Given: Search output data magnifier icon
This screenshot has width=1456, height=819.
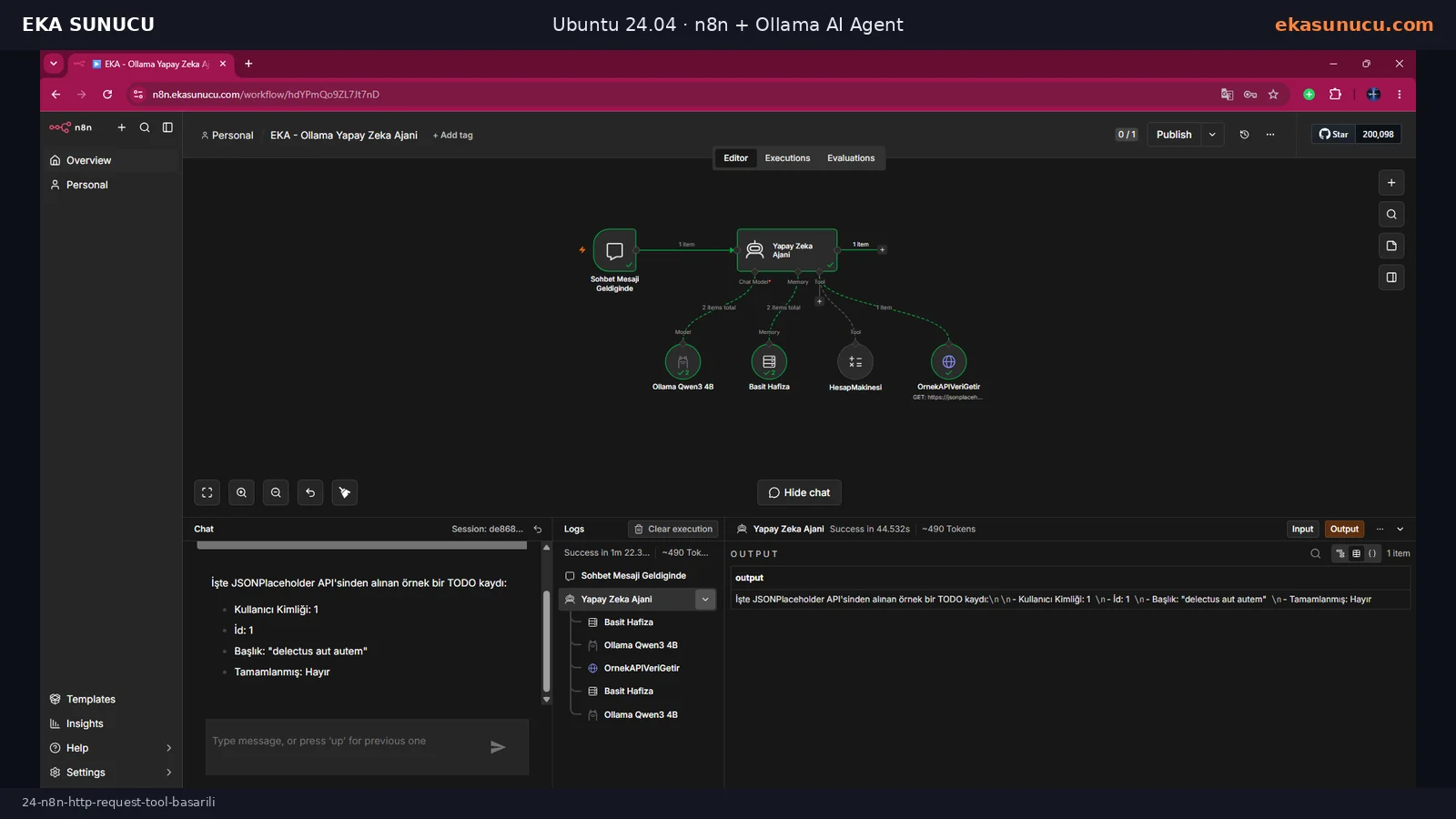Looking at the screenshot, I should tap(1315, 553).
